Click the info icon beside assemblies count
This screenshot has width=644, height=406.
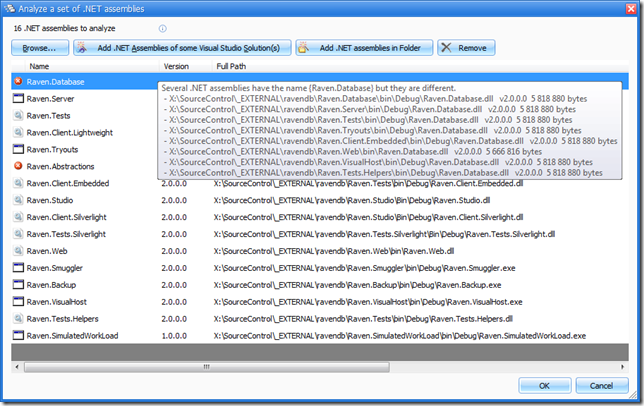click(163, 28)
